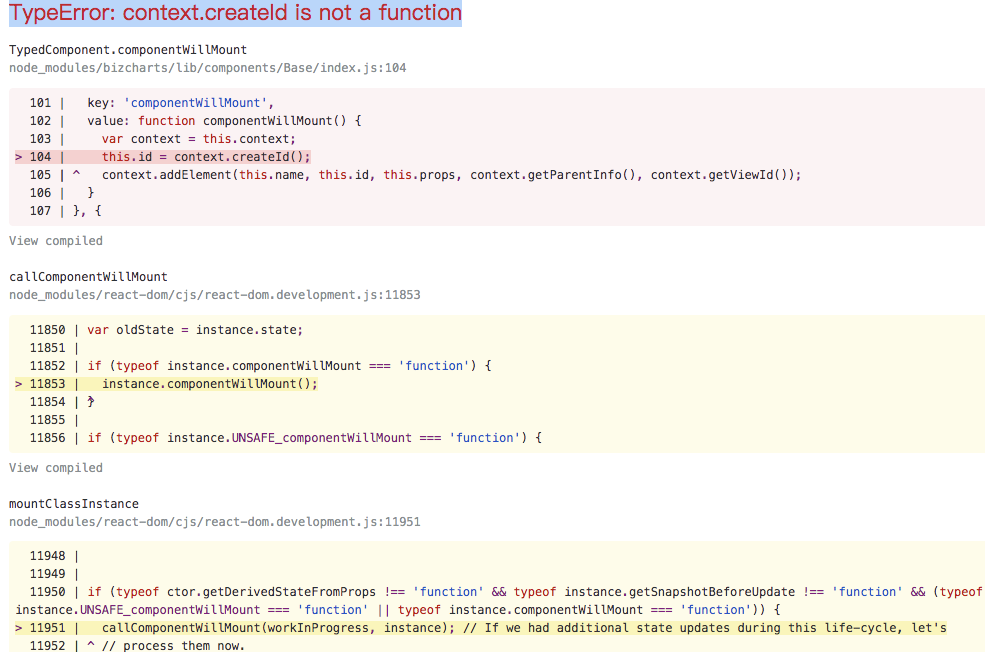Click line 11856 UNSAFE_componentWillMount typeof check

(285, 438)
